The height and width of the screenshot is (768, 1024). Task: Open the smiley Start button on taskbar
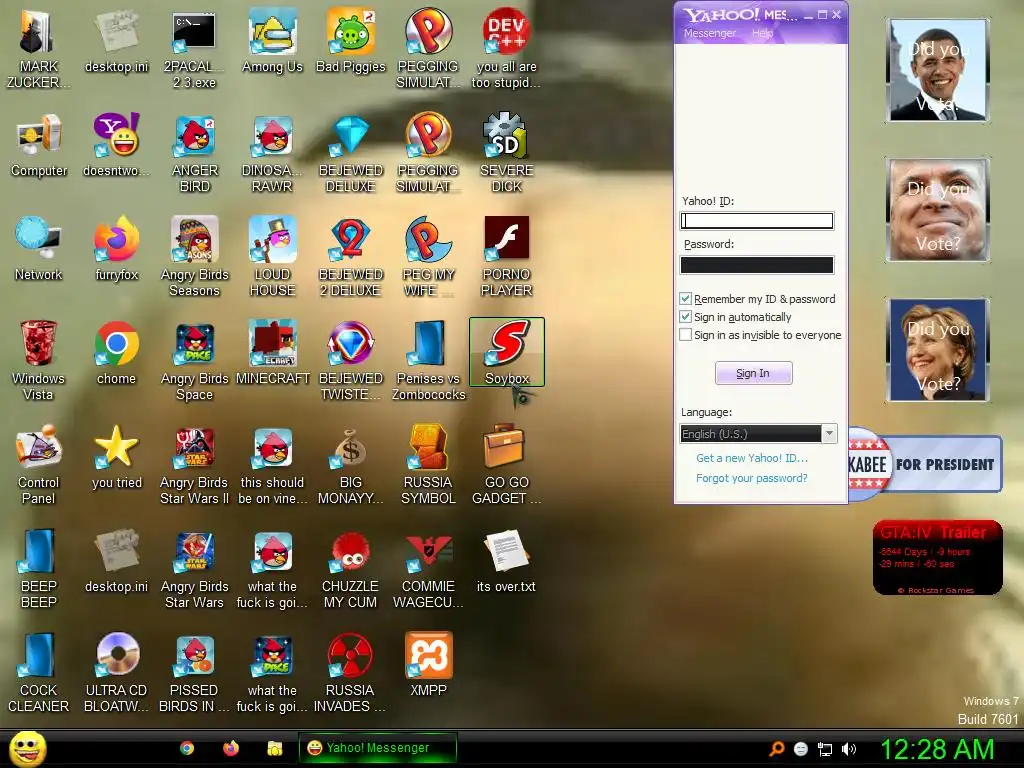tap(27, 748)
